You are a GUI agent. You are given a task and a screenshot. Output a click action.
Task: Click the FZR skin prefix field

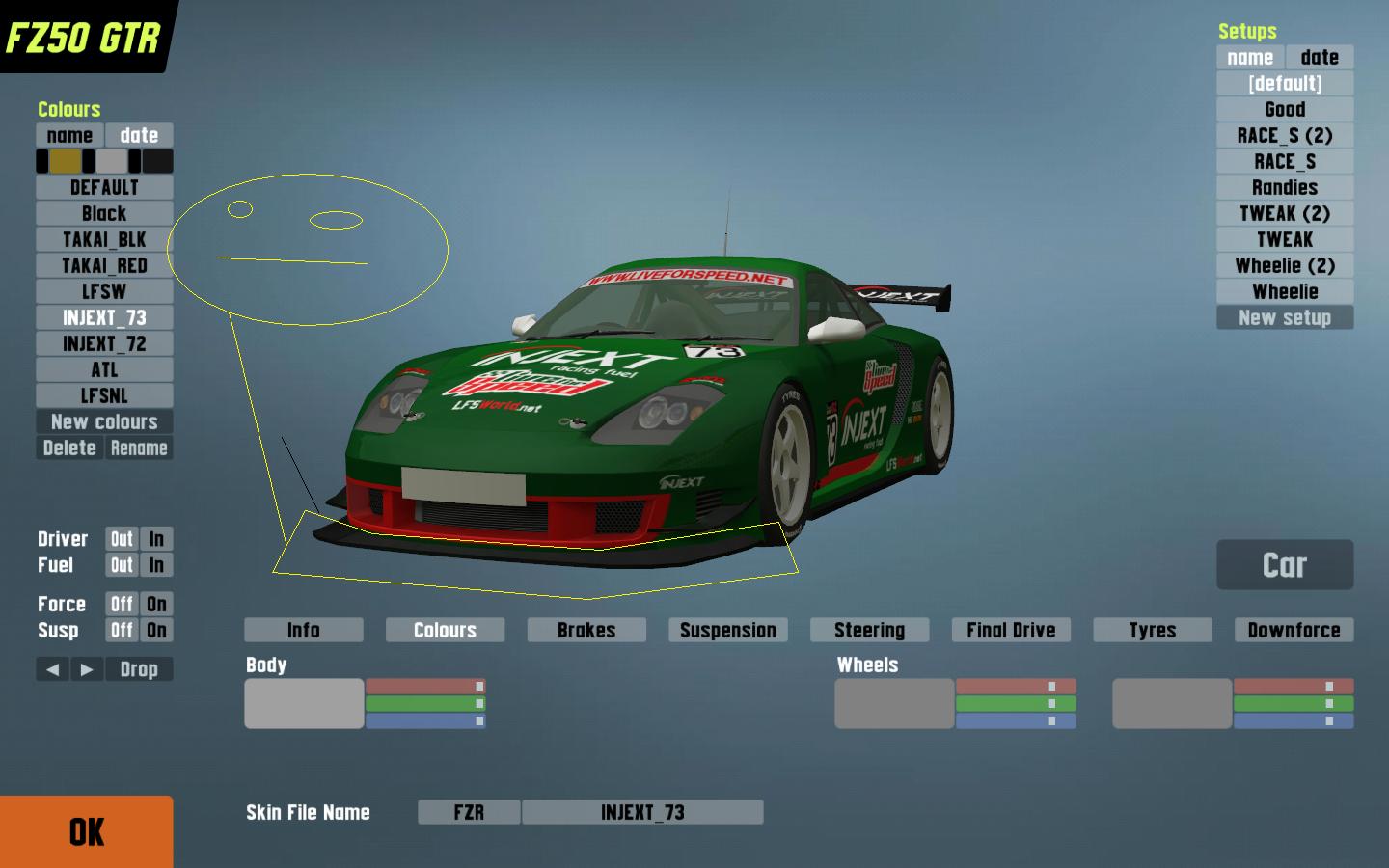[x=469, y=812]
